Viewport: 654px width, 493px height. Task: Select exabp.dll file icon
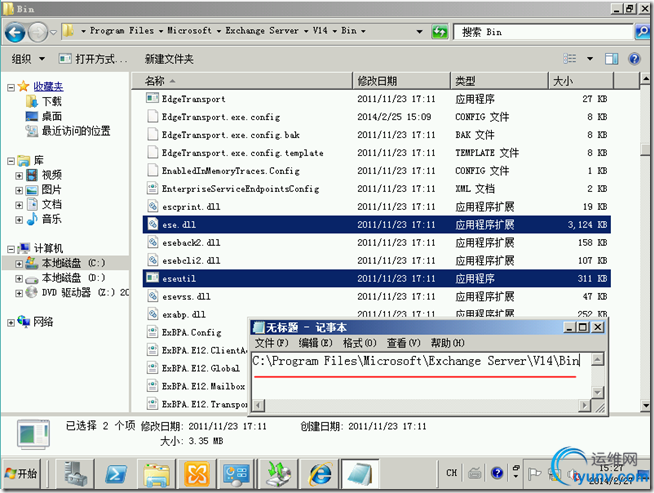[x=152, y=314]
